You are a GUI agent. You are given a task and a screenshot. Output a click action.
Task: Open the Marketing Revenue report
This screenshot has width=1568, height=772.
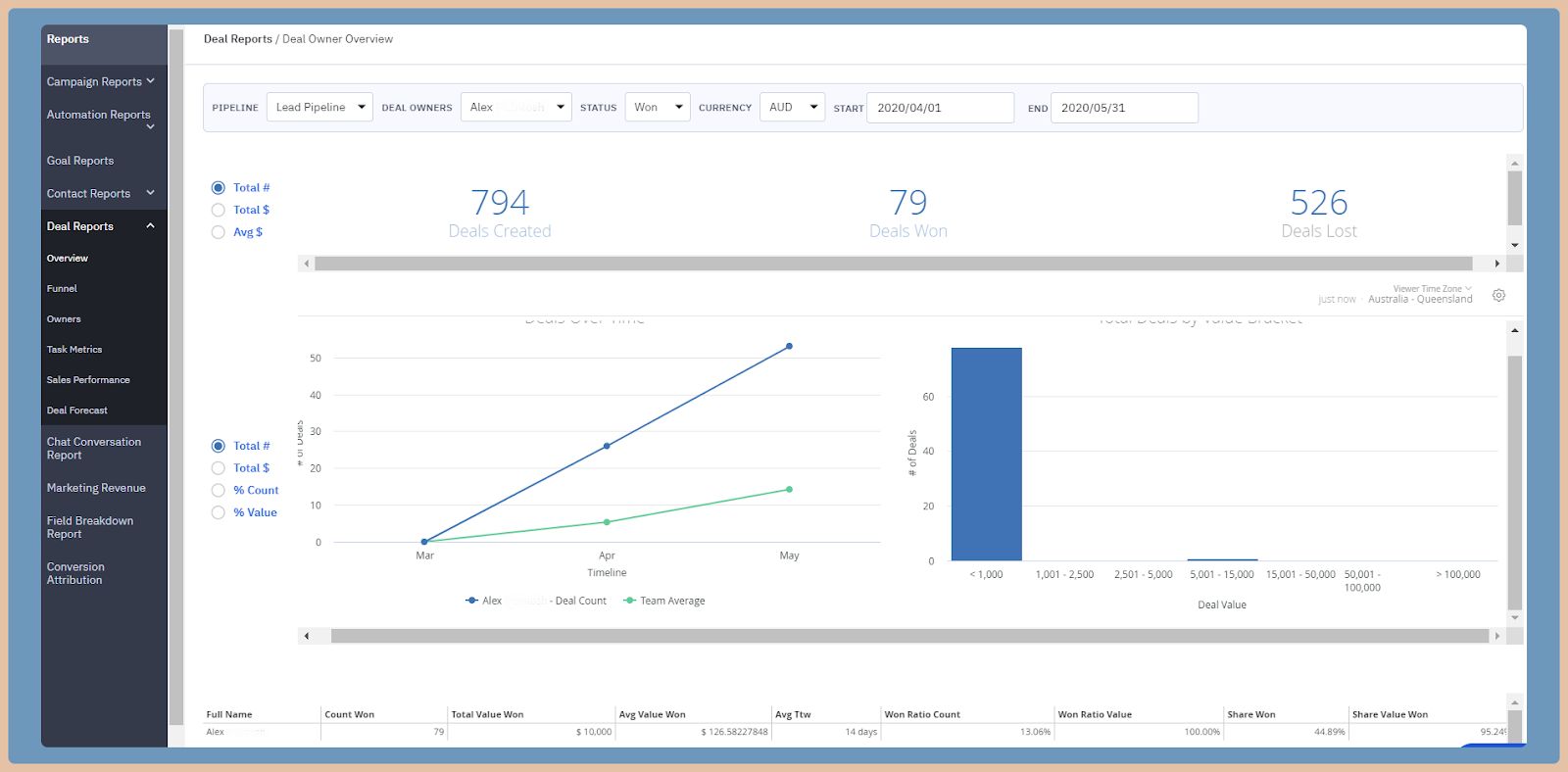(96, 488)
